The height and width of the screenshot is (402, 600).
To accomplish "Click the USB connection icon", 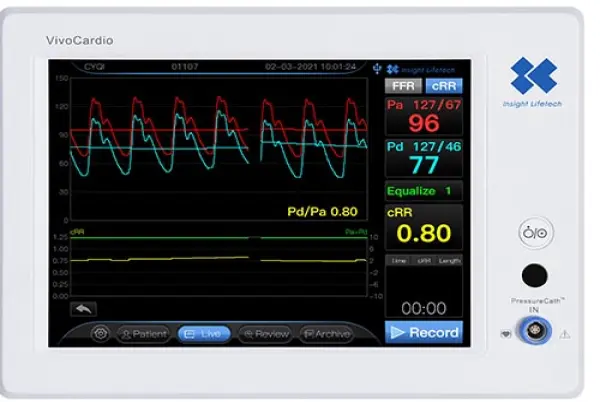I will pyautogui.click(x=377, y=69).
